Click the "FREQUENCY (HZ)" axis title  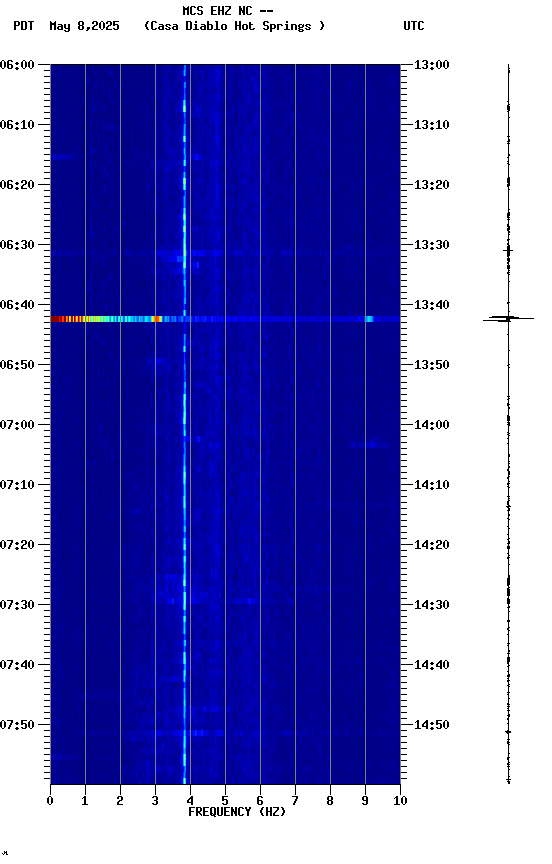point(237,812)
